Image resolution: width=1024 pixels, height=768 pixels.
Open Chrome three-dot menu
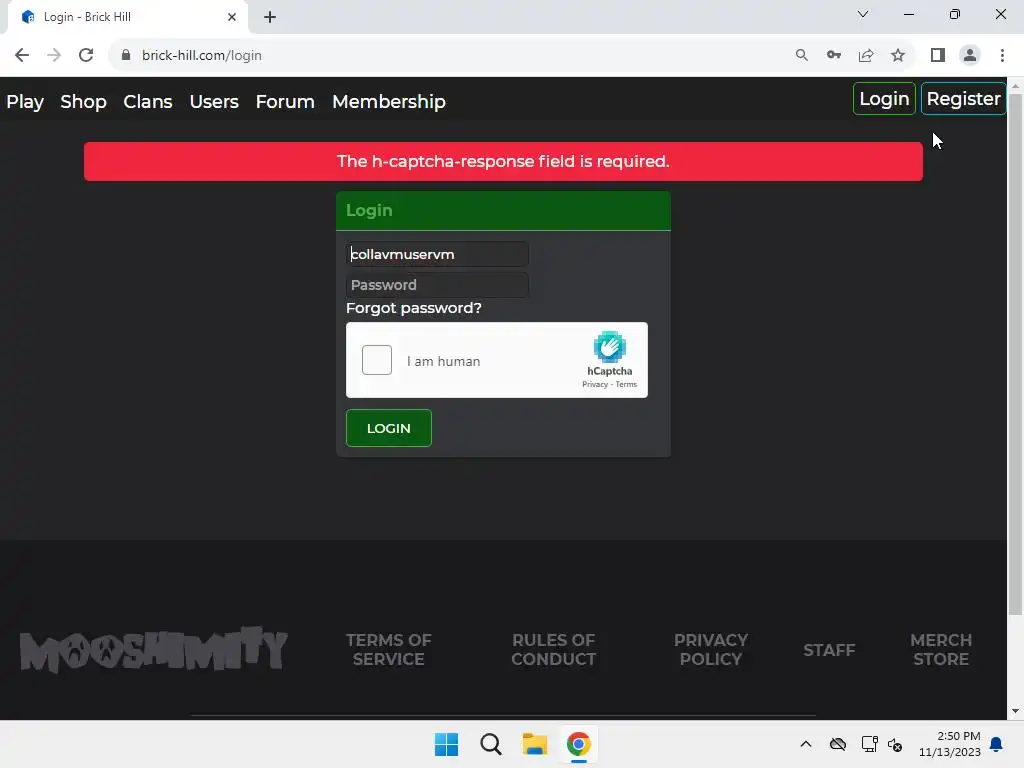(x=1002, y=56)
